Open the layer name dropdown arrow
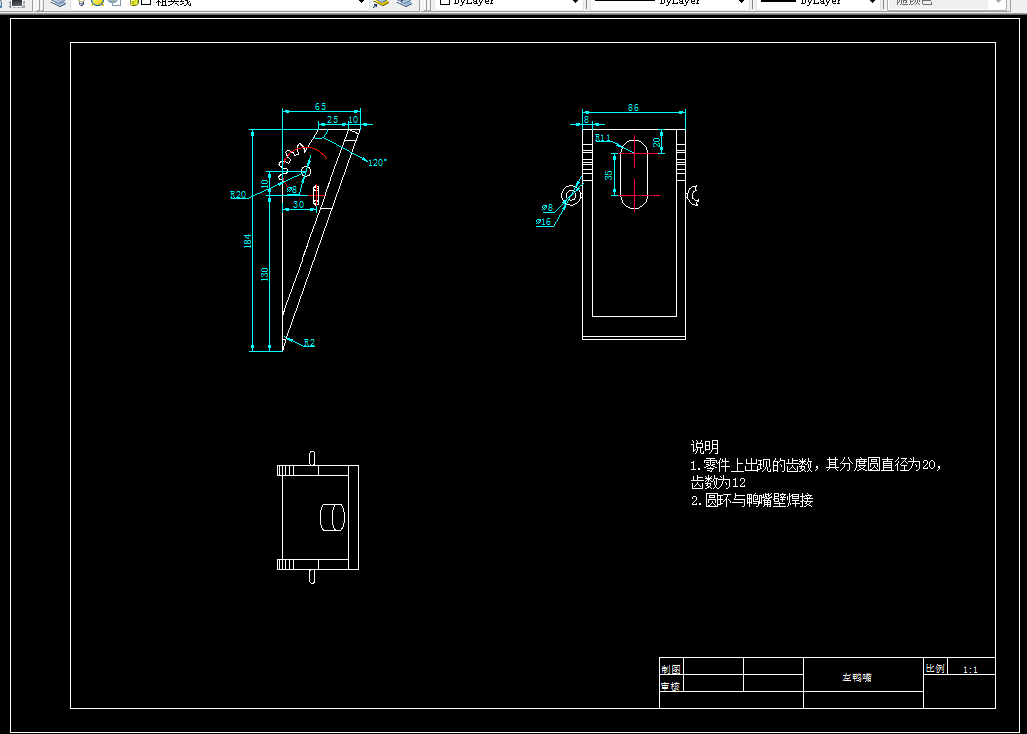The image size is (1027, 734). tap(361, 3)
